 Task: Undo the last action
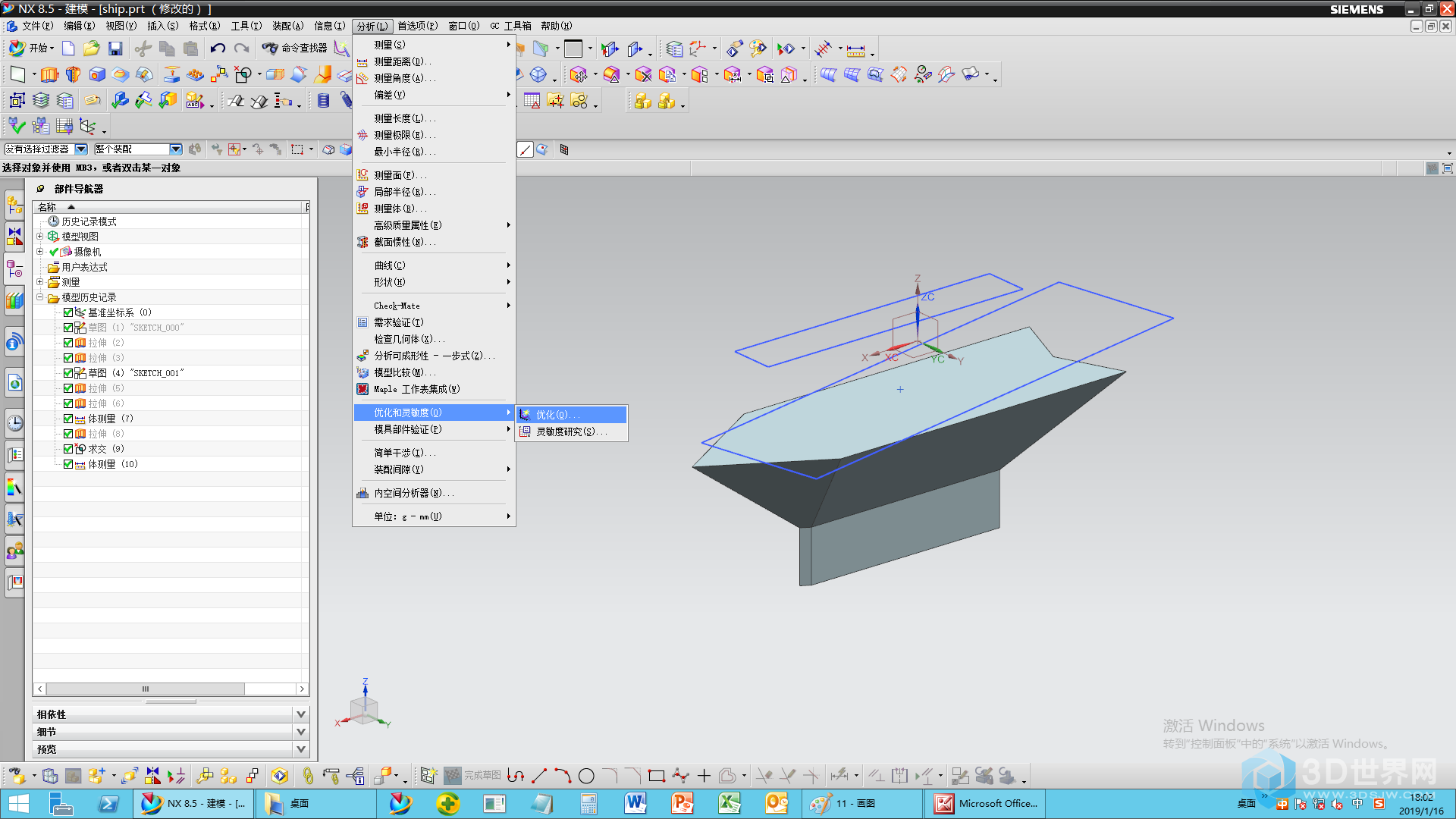coord(218,49)
